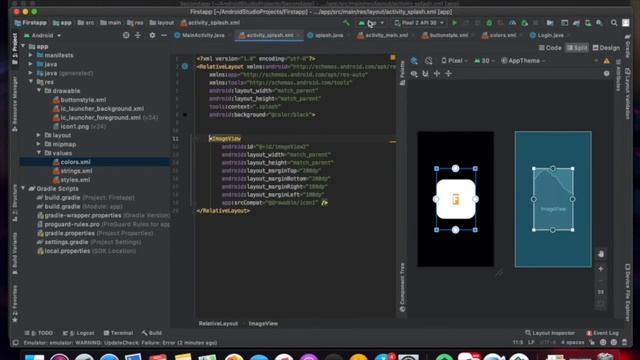Open the Build tool window

[x=152, y=333]
